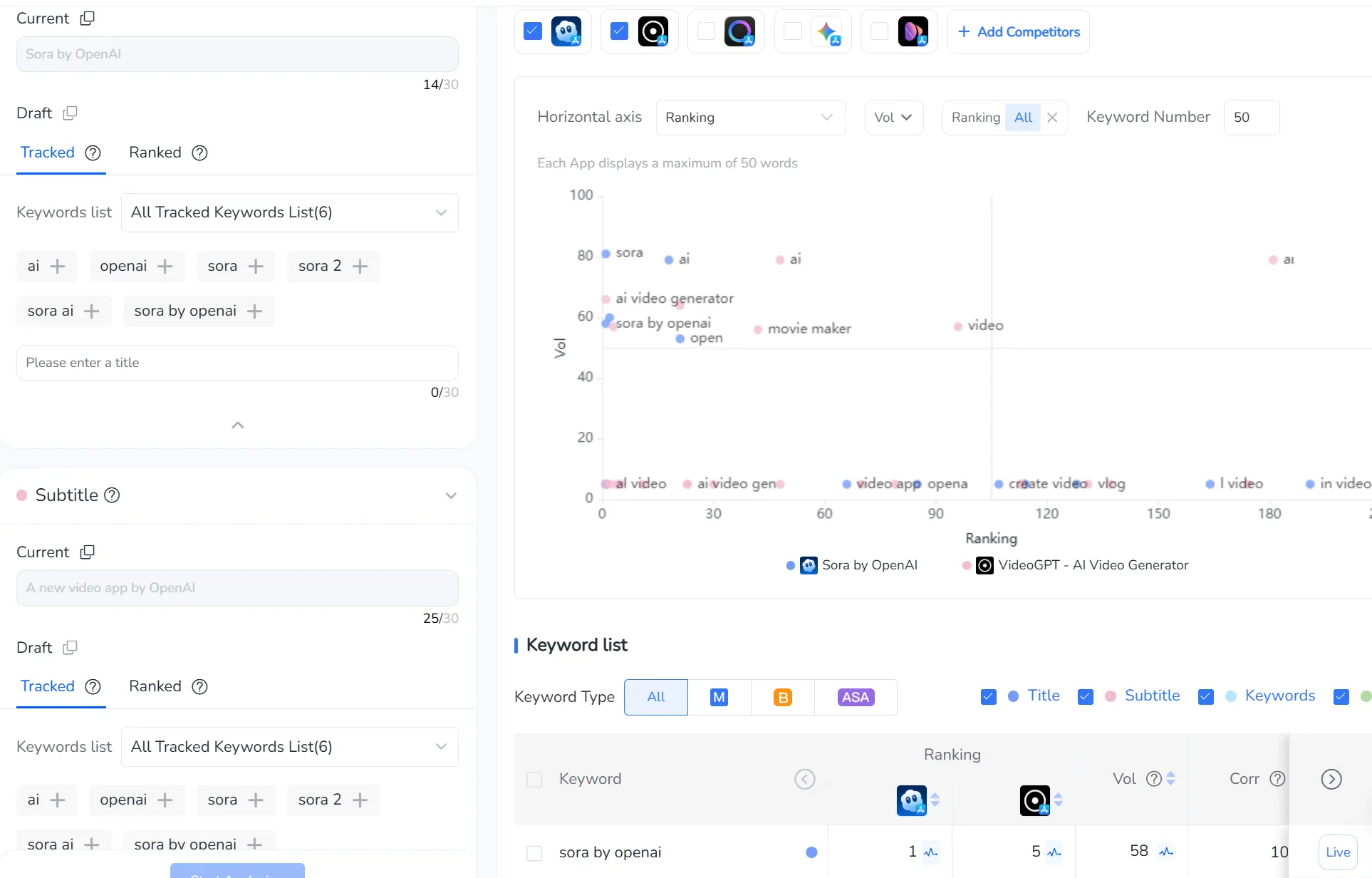Screen dimensions: 1372x878
Task: Uncheck the VideoGPT competitor checkbox
Action: coord(619,31)
